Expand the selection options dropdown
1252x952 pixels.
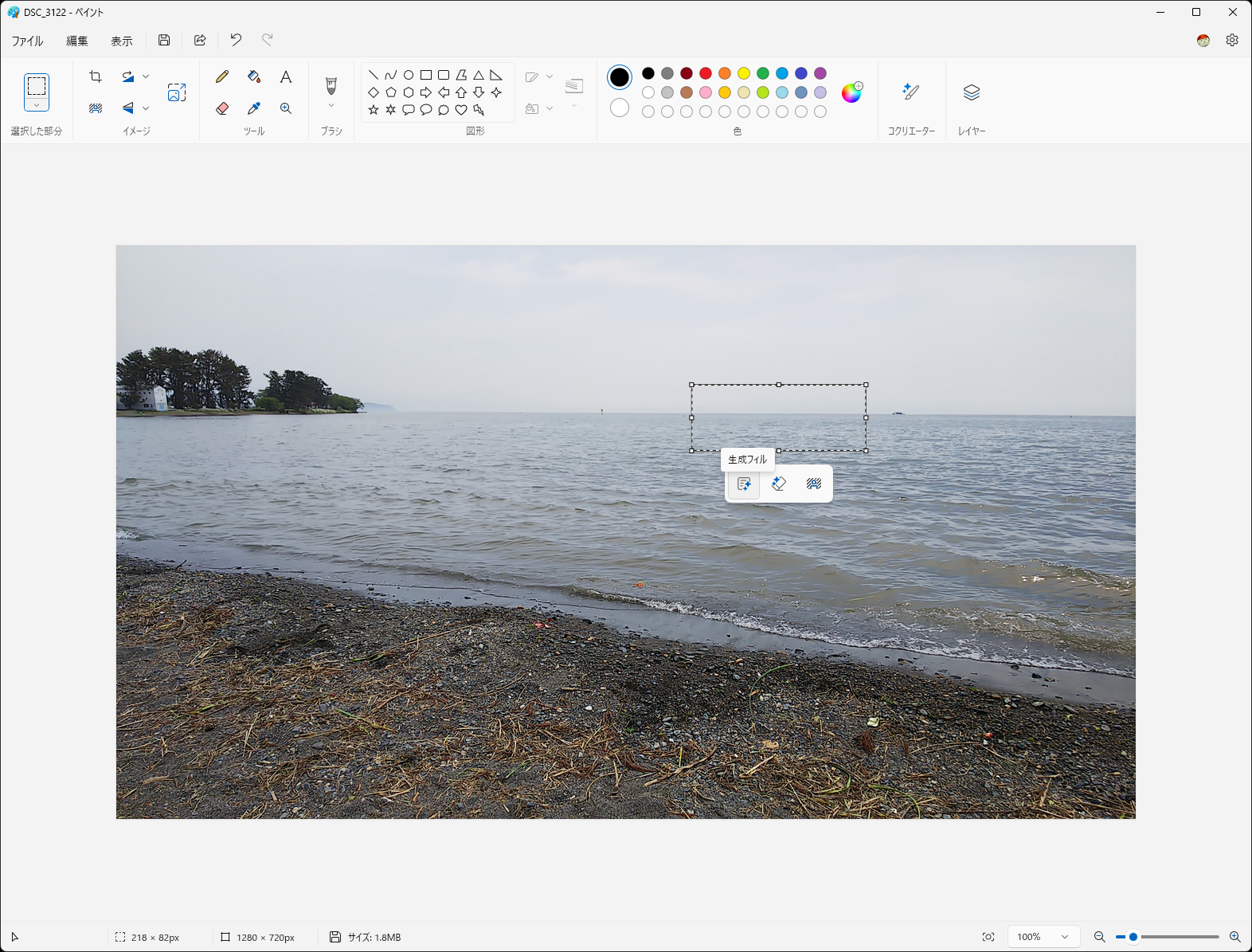pos(37,105)
